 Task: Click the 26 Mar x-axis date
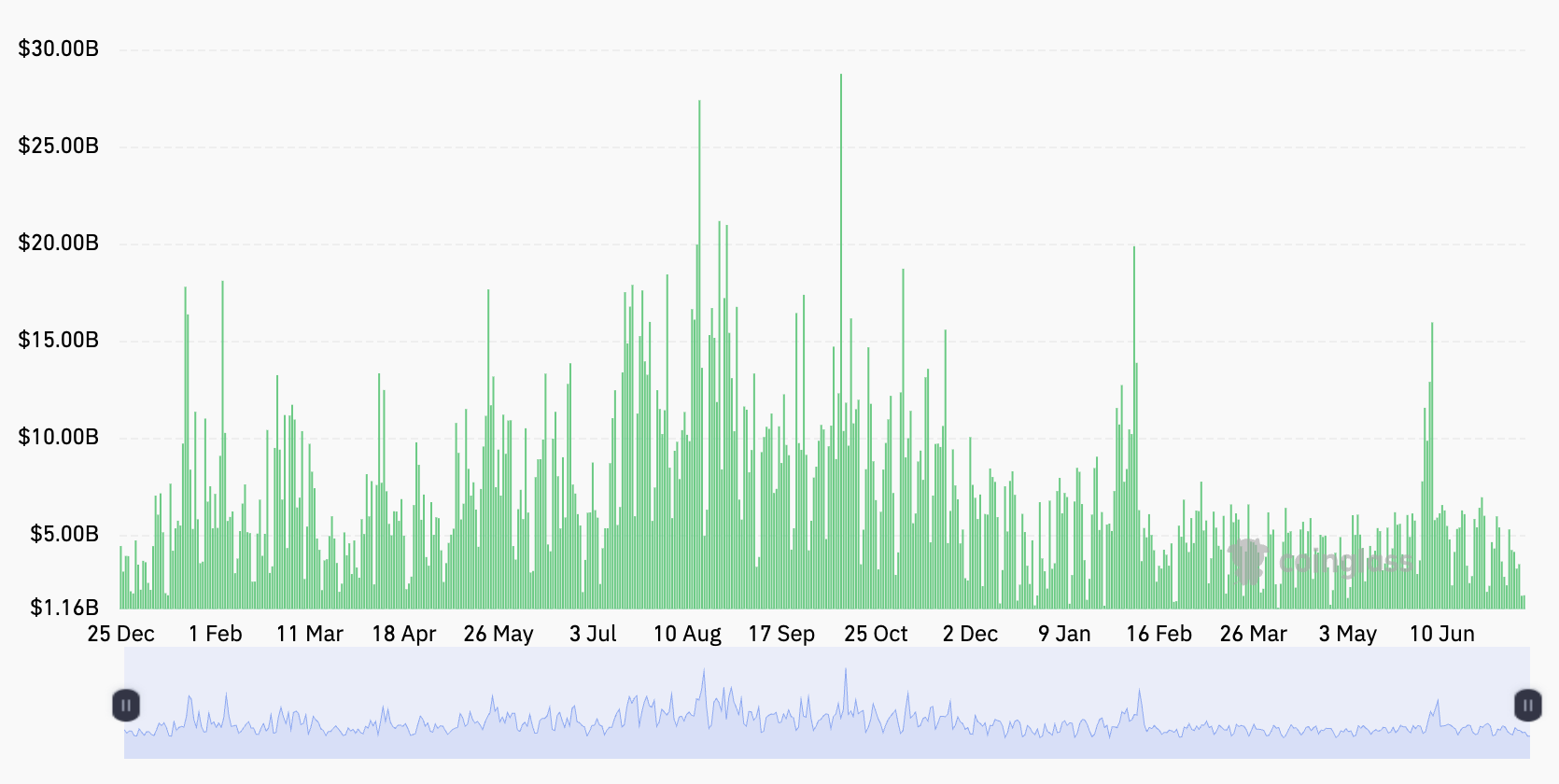click(x=1253, y=634)
